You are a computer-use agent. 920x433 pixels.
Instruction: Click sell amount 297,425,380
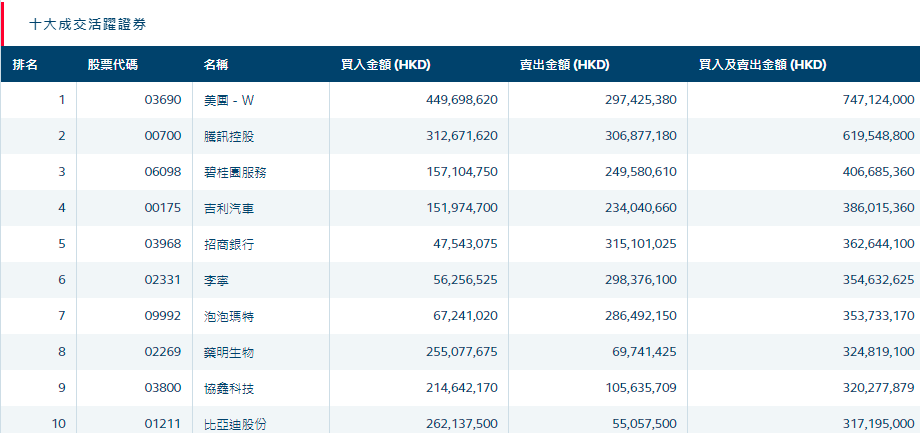click(641, 100)
